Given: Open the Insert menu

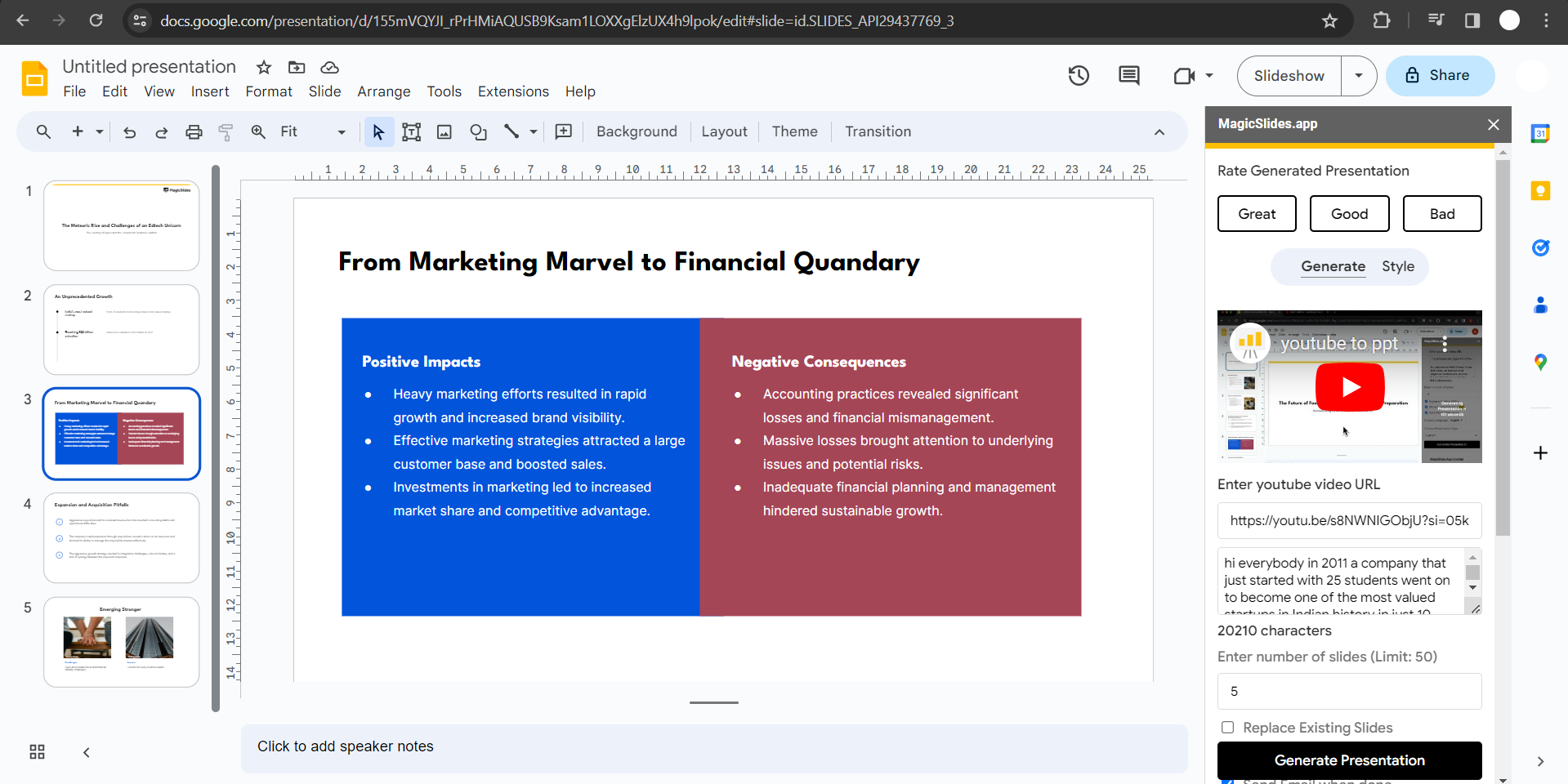Looking at the screenshot, I should click(x=210, y=91).
